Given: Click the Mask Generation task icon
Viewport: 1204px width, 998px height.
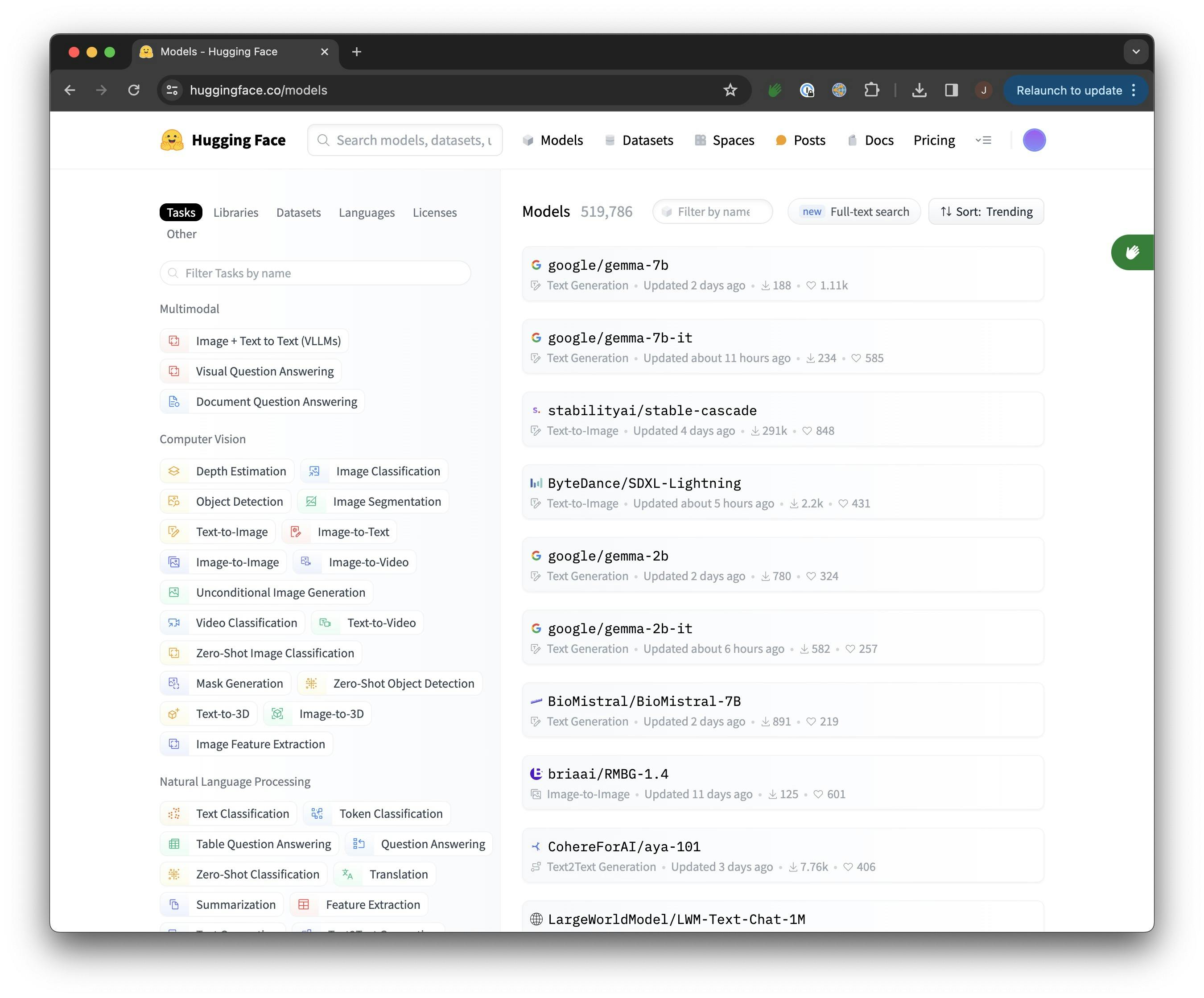Looking at the screenshot, I should tap(175, 683).
